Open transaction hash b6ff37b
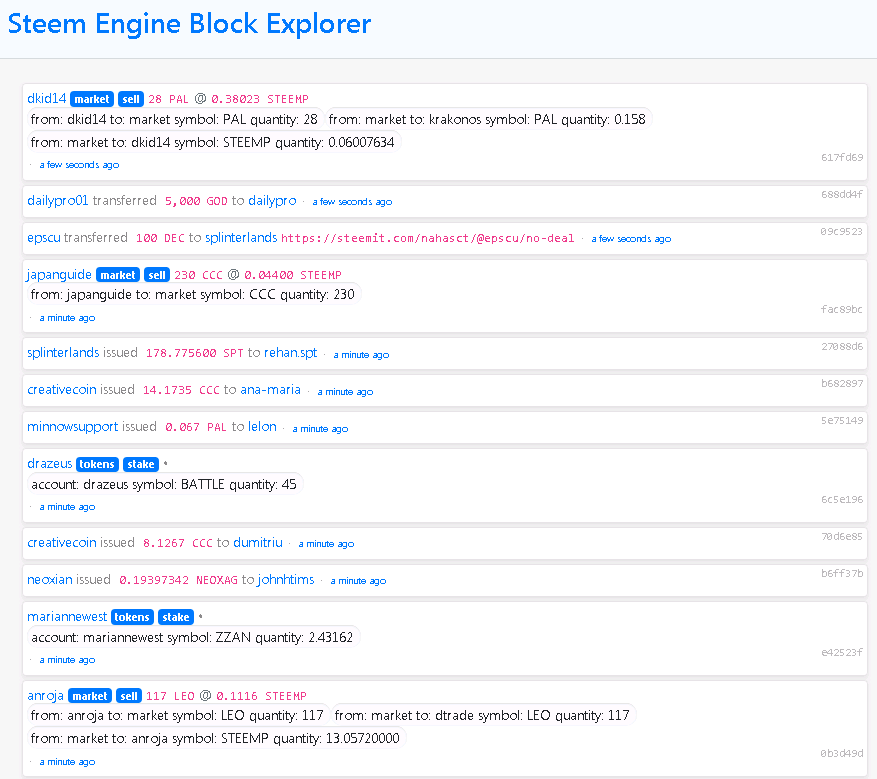The image size is (877, 779). tap(842, 573)
